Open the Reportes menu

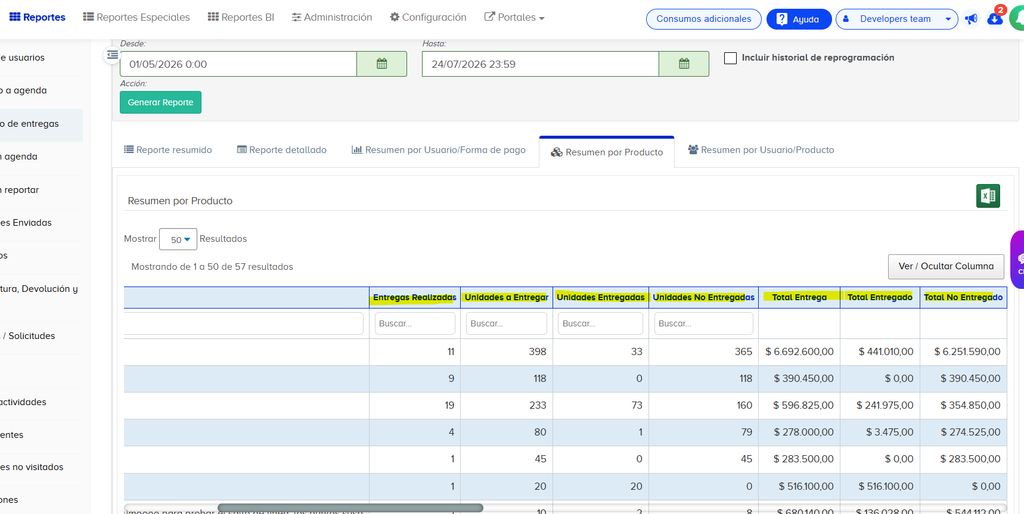(37, 18)
